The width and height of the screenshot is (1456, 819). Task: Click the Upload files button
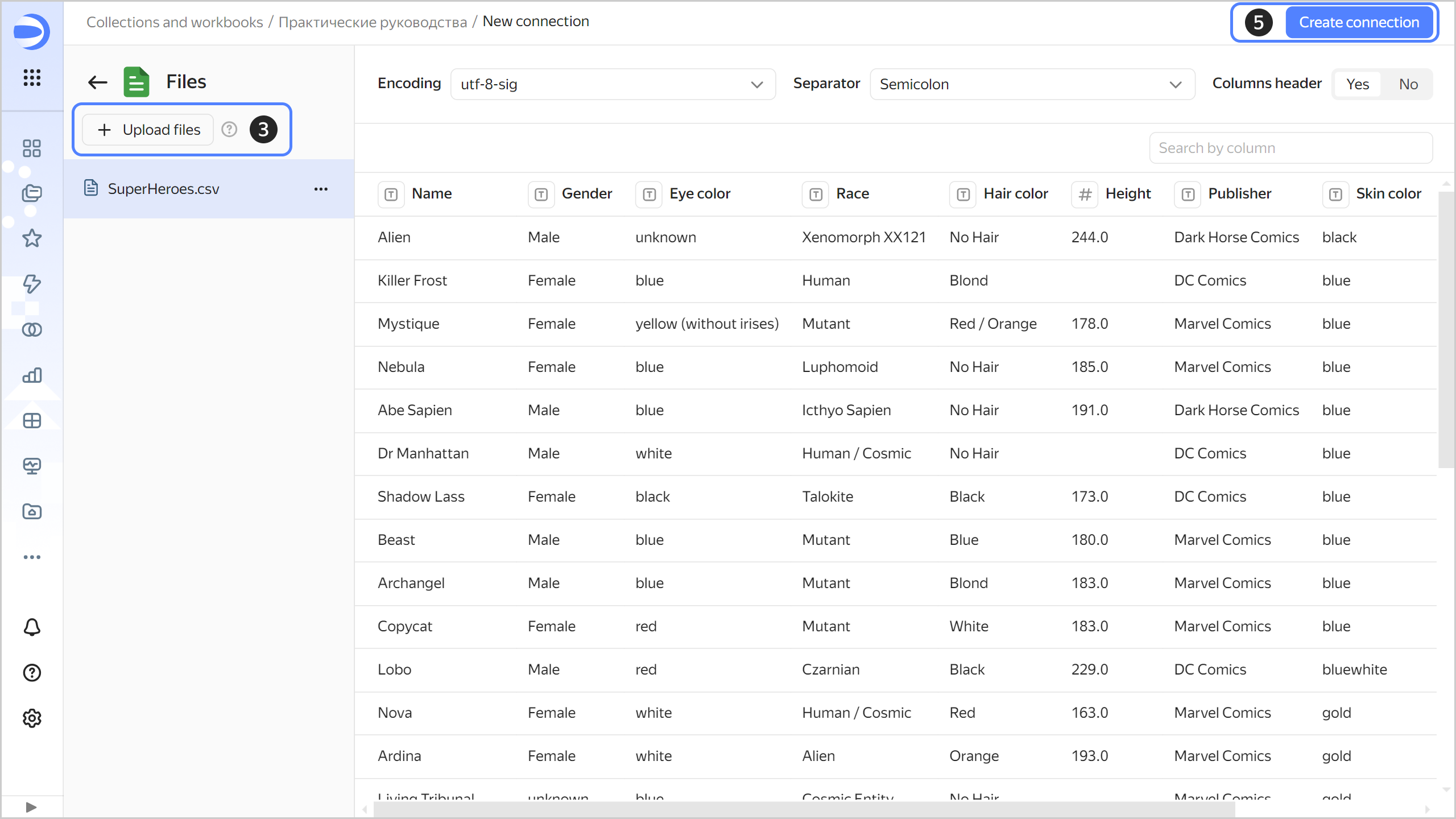(149, 130)
